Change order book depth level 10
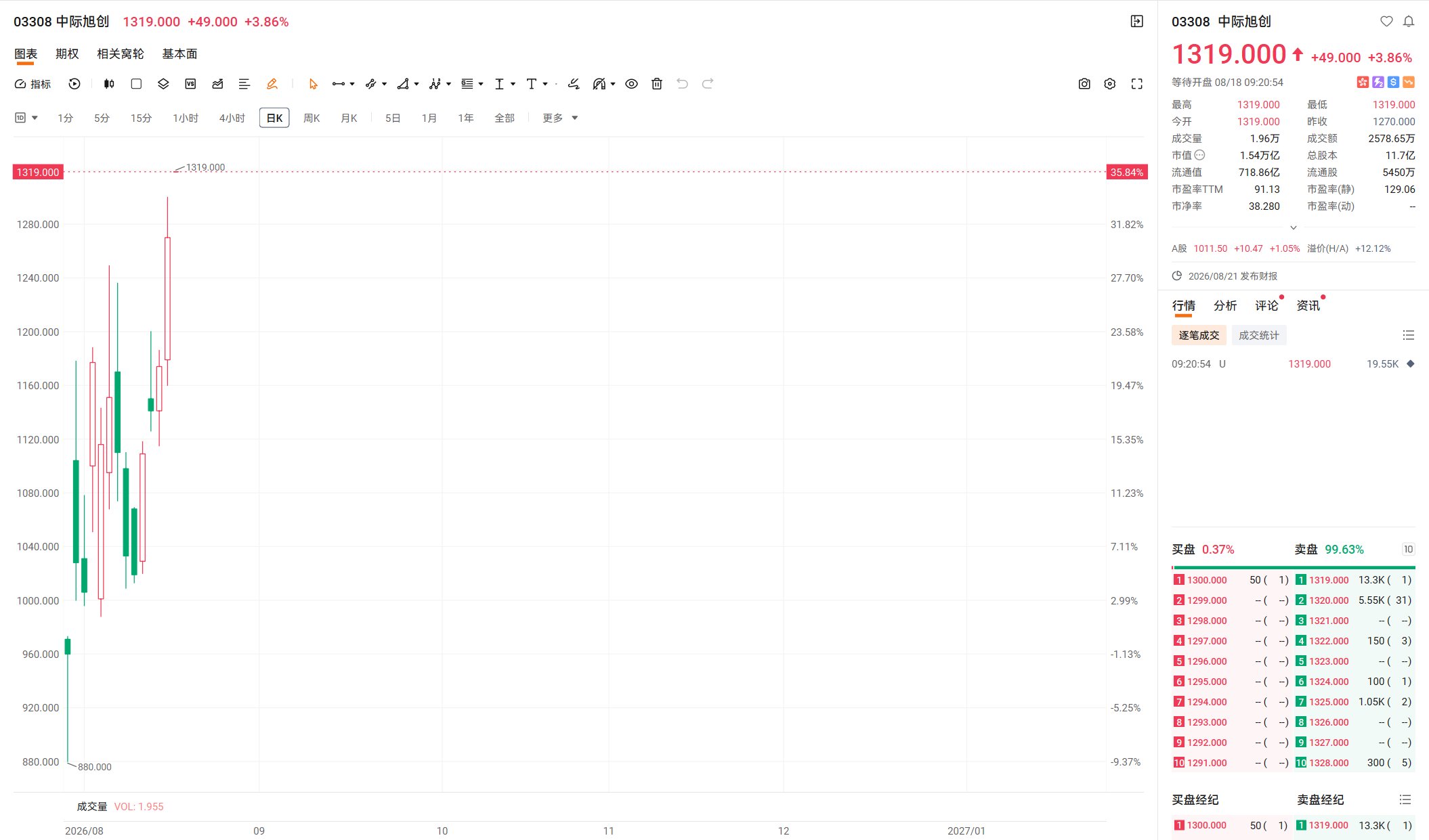The height and width of the screenshot is (840, 1429). tap(1408, 550)
